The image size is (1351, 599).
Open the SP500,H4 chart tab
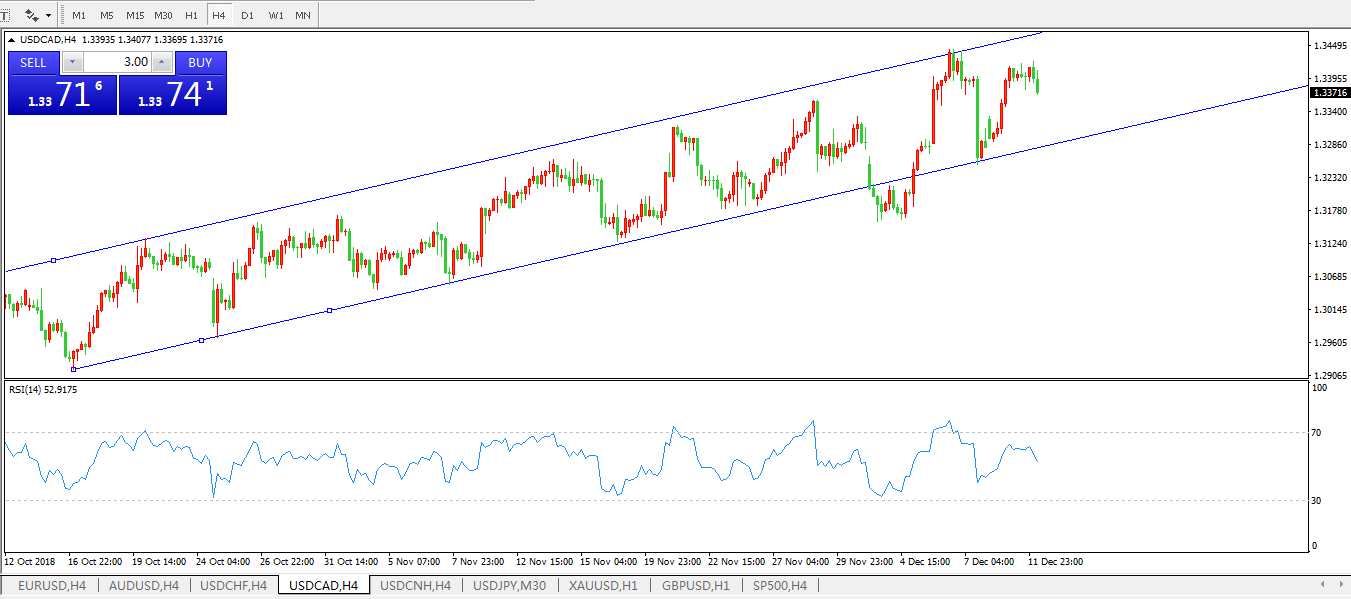(779, 586)
